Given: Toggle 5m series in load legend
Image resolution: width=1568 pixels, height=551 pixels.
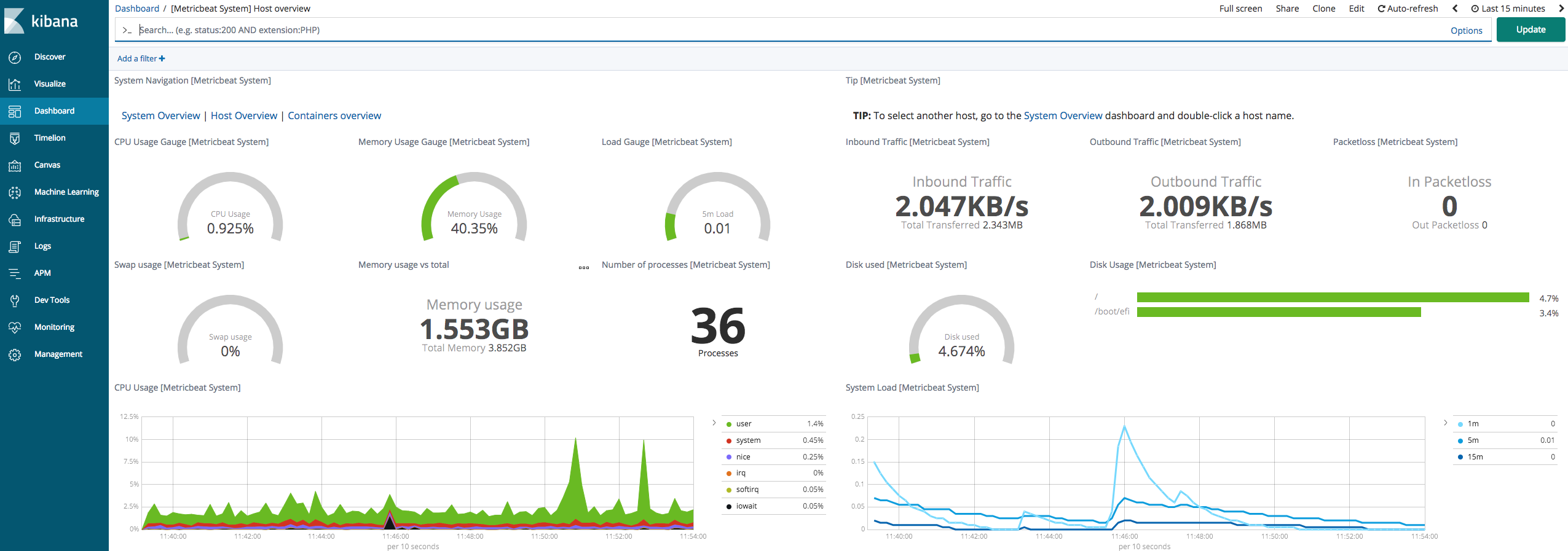Looking at the screenshot, I should click(x=1505, y=440).
